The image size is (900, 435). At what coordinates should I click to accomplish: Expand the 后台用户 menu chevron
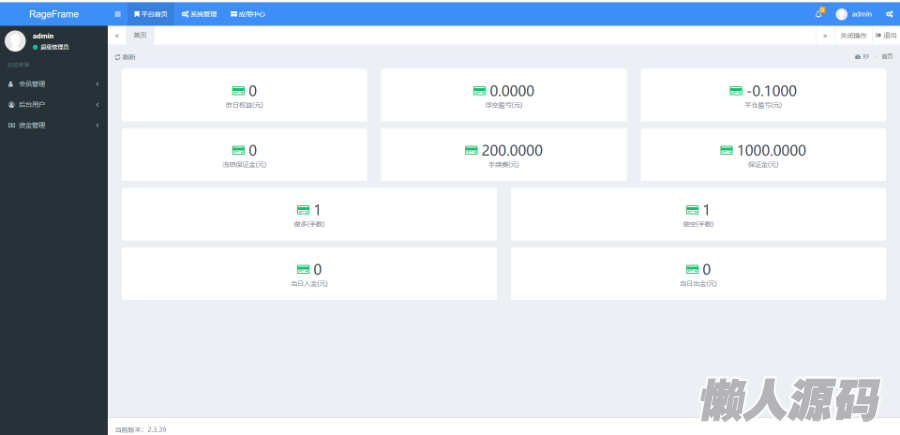click(x=97, y=104)
